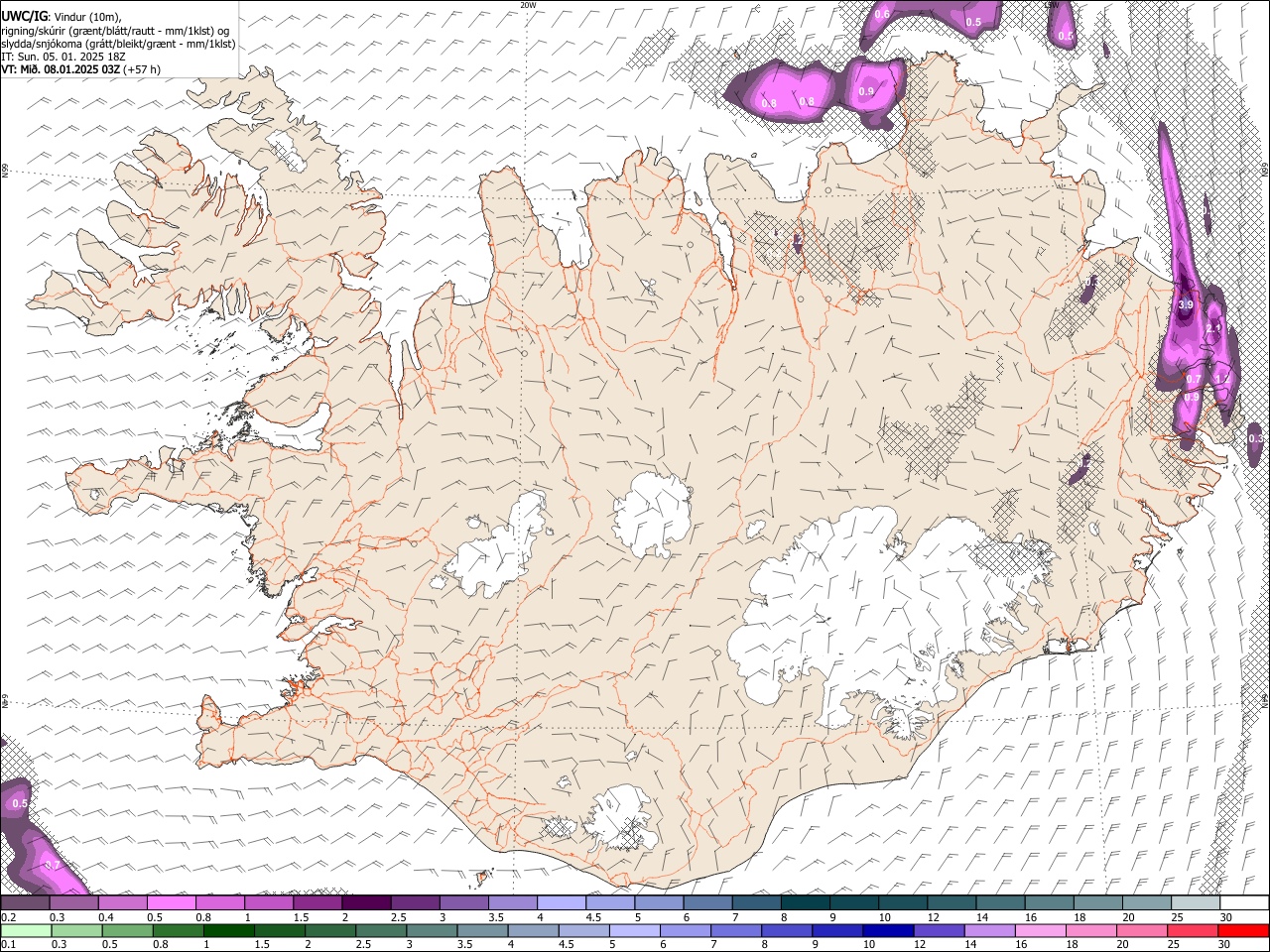Image resolution: width=1270 pixels, height=952 pixels.
Task: Pick the slate blue 6–7 swatch in purple row
Action: tap(708, 902)
